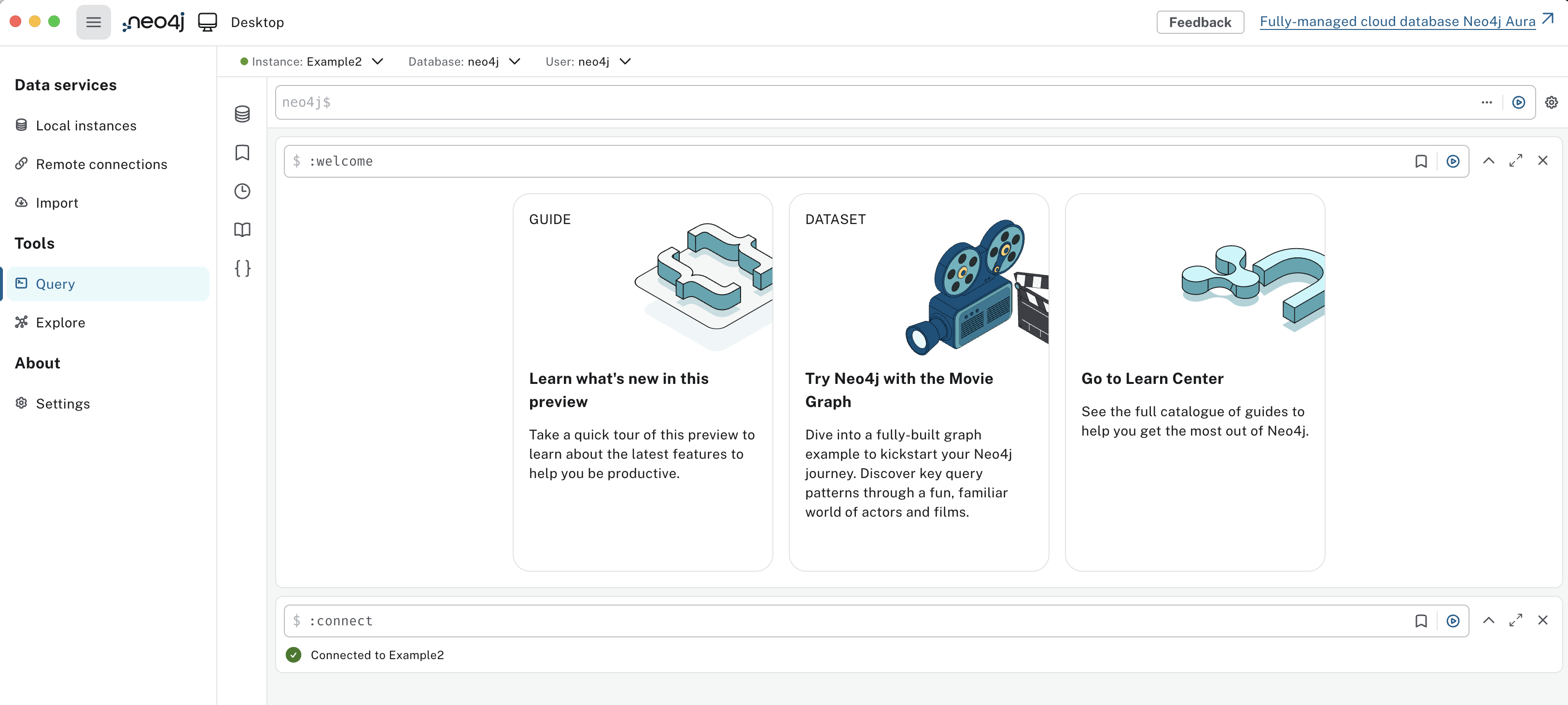This screenshot has height=705, width=1568.
Task: Open the guides book icon
Action: (242, 229)
